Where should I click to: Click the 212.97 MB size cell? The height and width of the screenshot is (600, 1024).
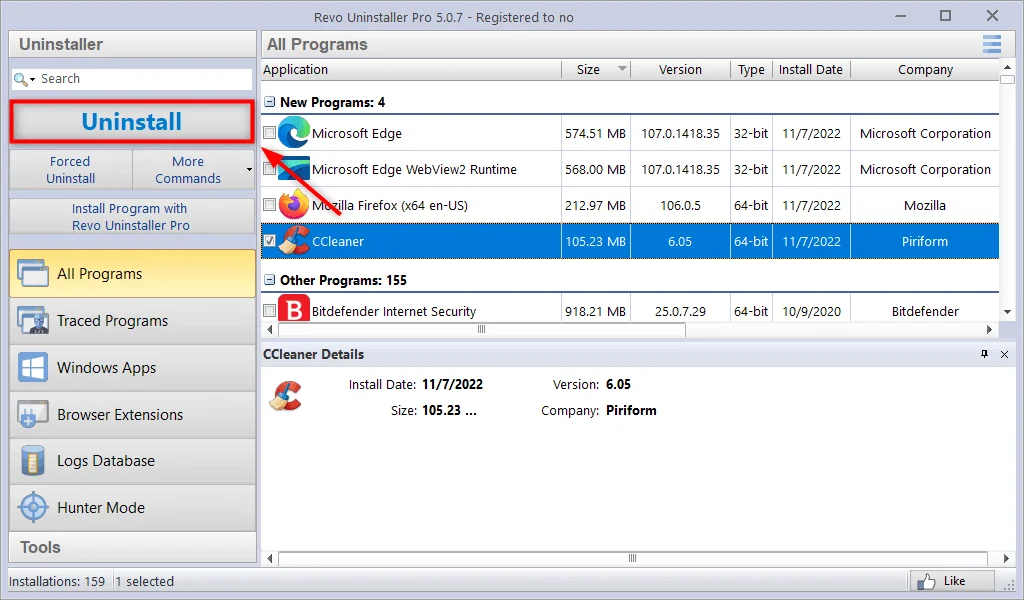(x=596, y=205)
